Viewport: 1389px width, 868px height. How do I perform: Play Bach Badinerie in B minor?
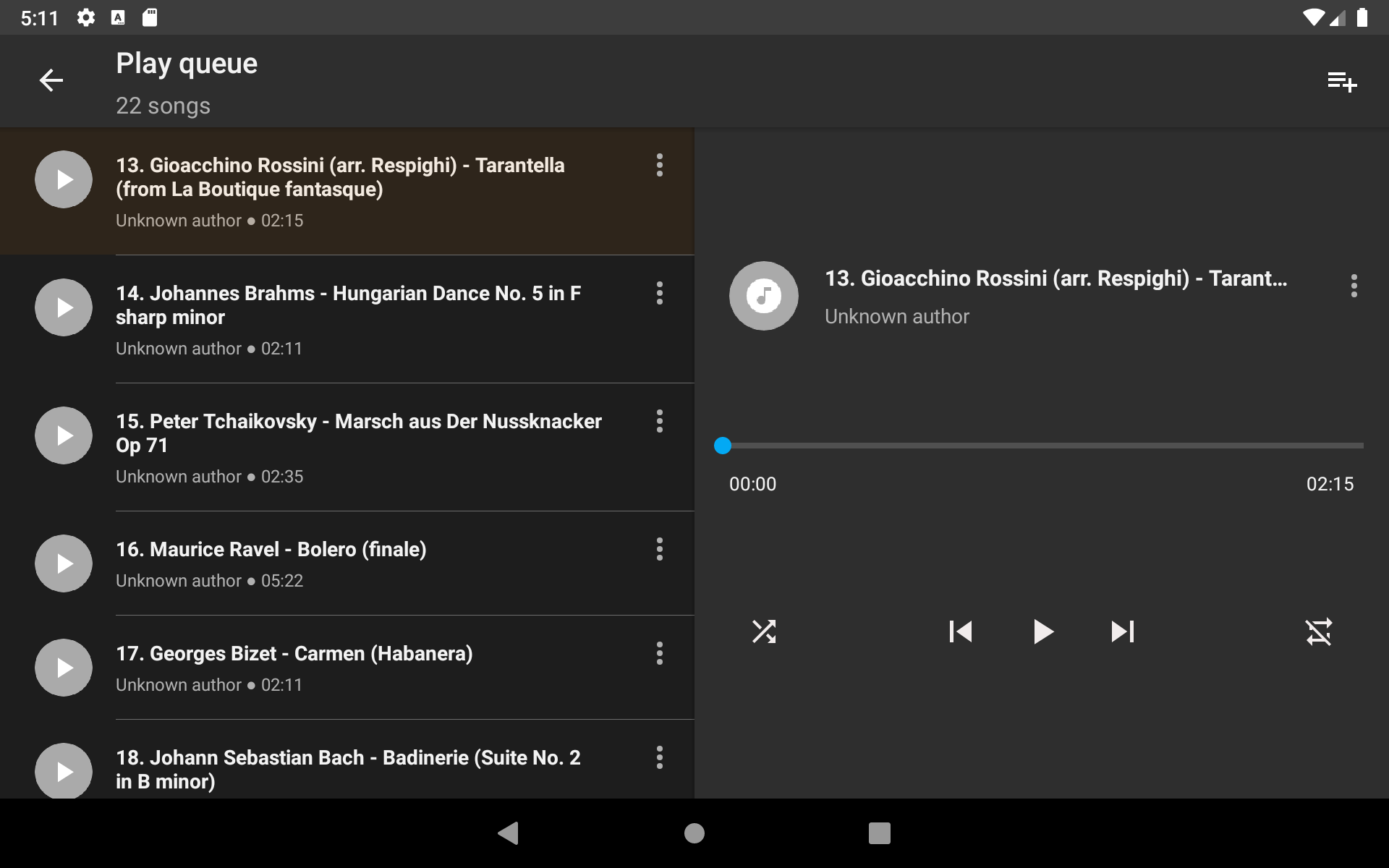pos(63,771)
